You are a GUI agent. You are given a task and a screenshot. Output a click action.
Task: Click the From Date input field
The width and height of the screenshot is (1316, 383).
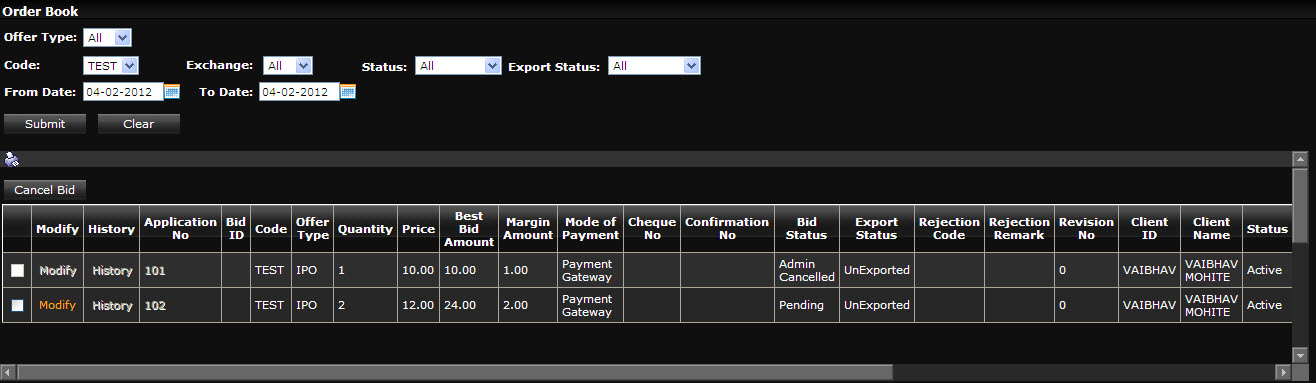tap(122, 92)
